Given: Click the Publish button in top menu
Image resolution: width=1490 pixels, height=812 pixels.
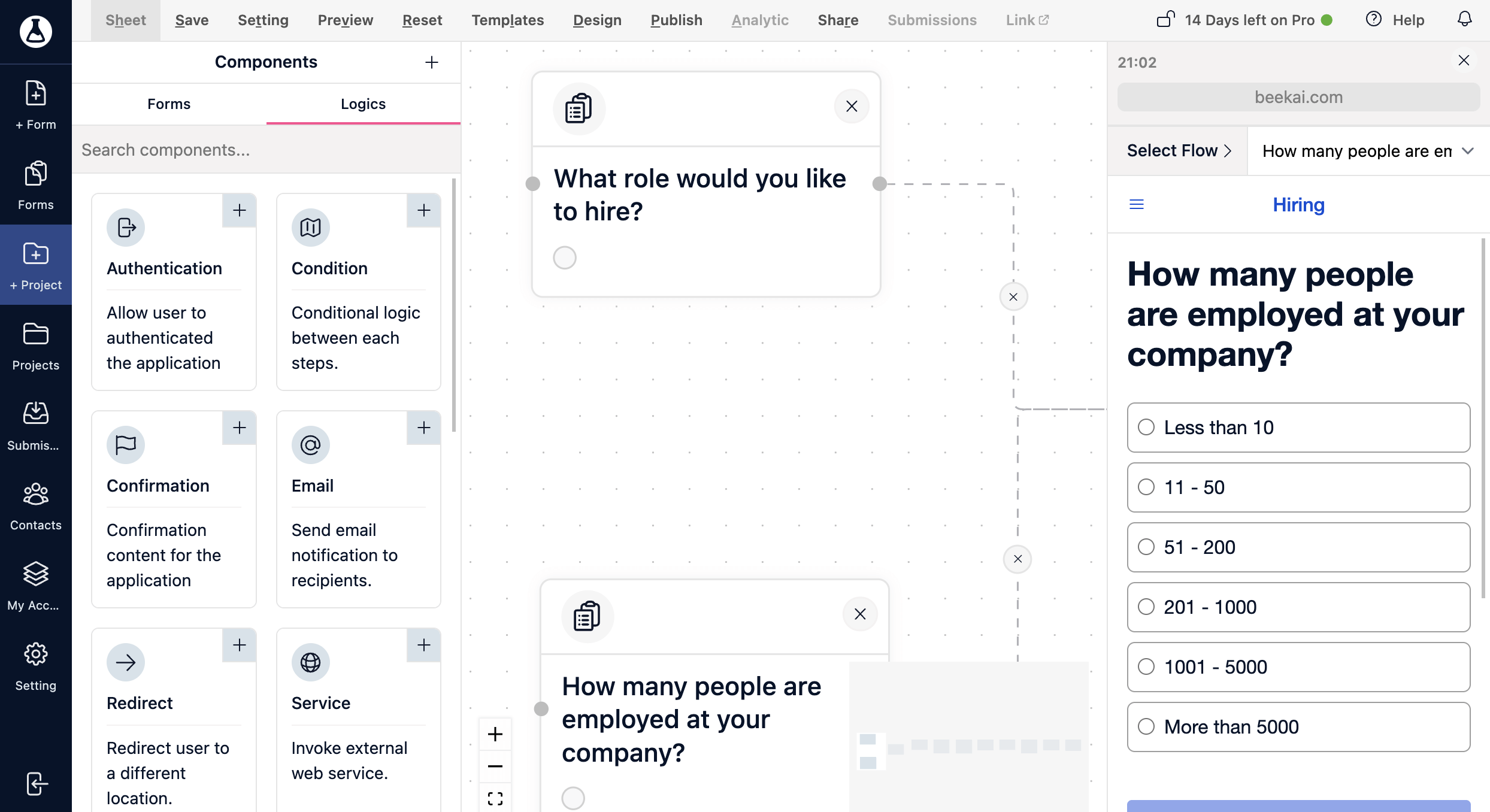Looking at the screenshot, I should click(x=675, y=18).
